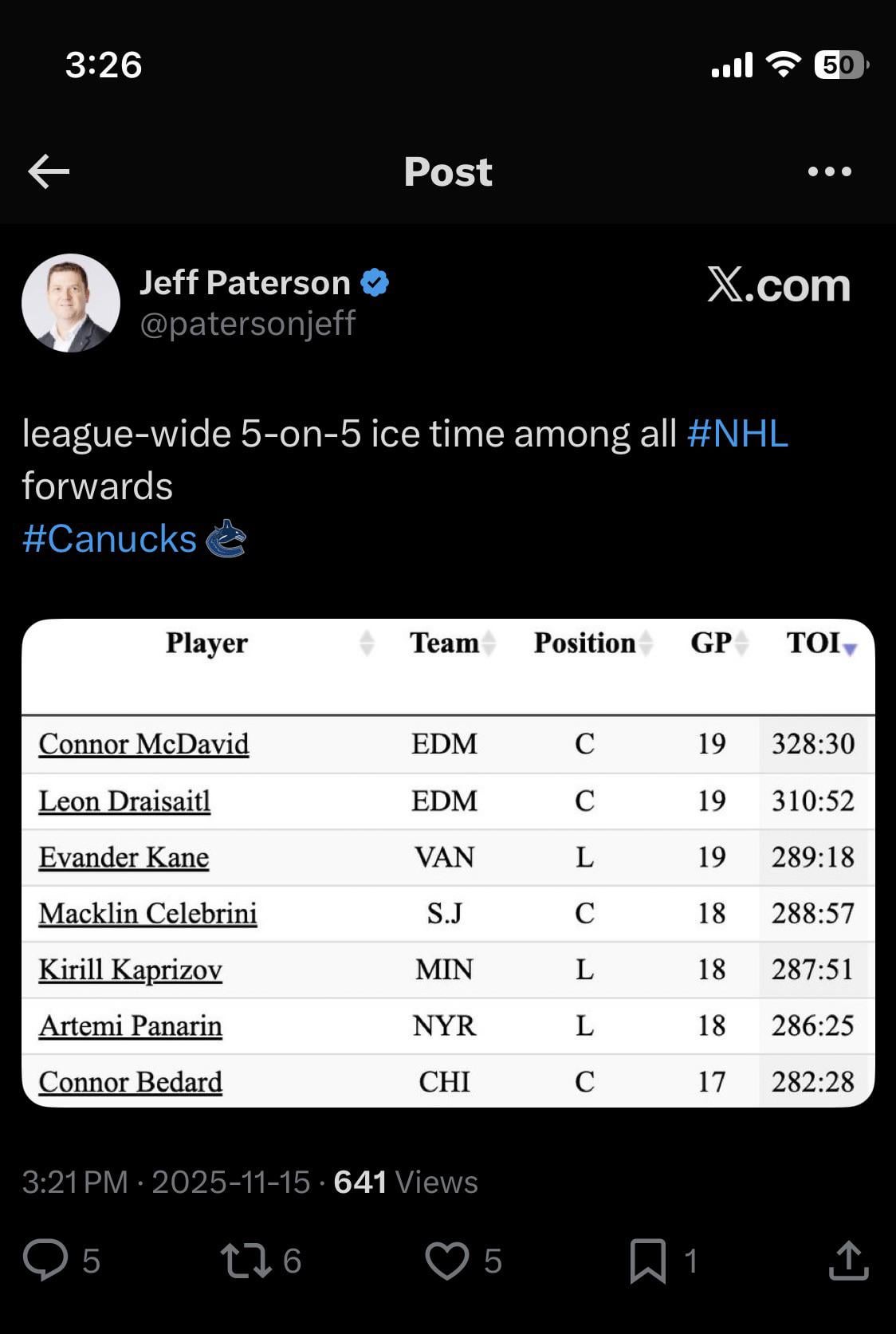
Task: Tap the reply speech bubble icon
Action: 45,1260
